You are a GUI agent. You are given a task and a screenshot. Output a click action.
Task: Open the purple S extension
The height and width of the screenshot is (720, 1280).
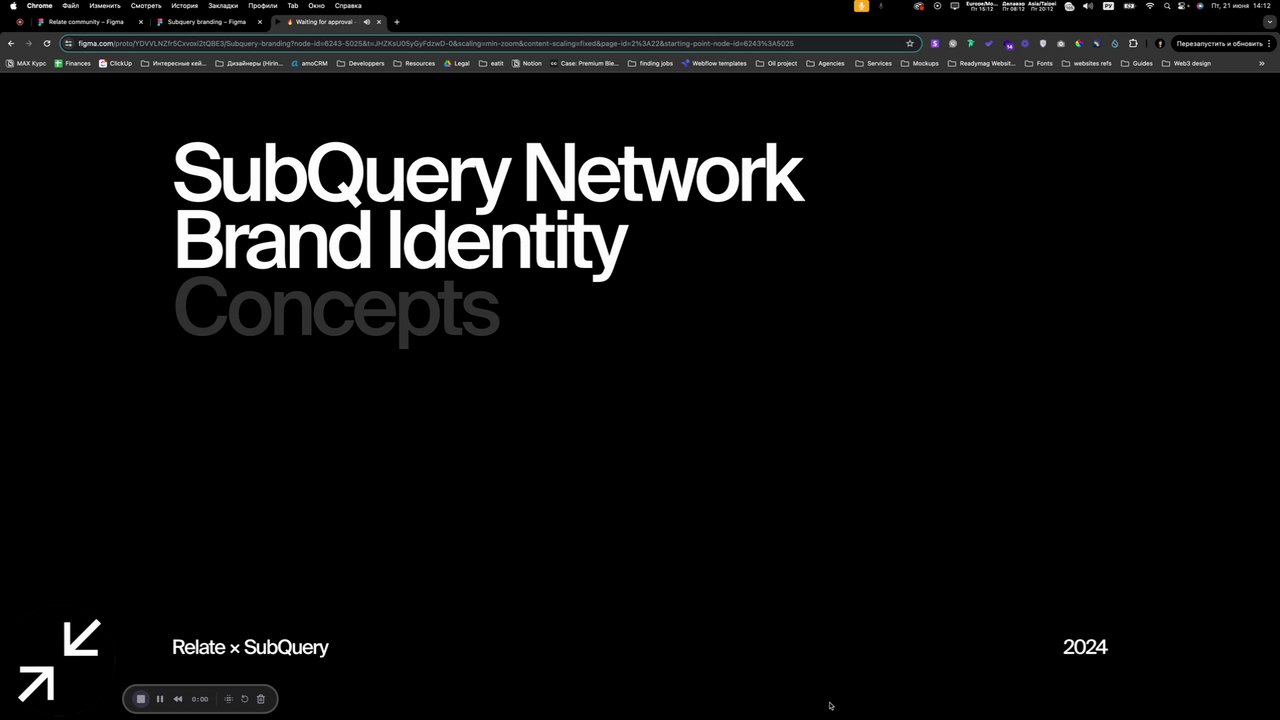[x=935, y=43]
